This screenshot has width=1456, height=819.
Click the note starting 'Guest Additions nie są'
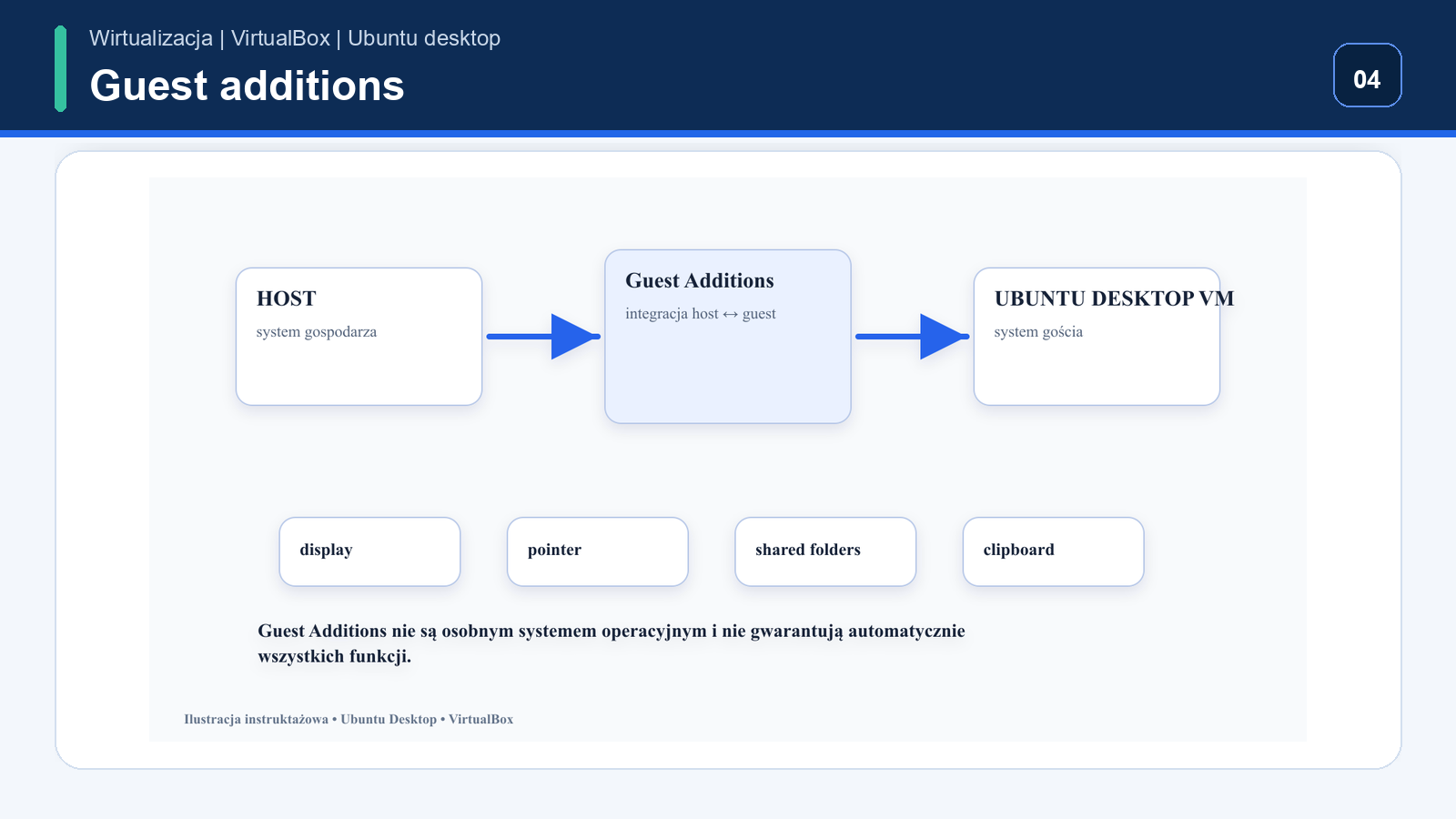tap(612, 643)
